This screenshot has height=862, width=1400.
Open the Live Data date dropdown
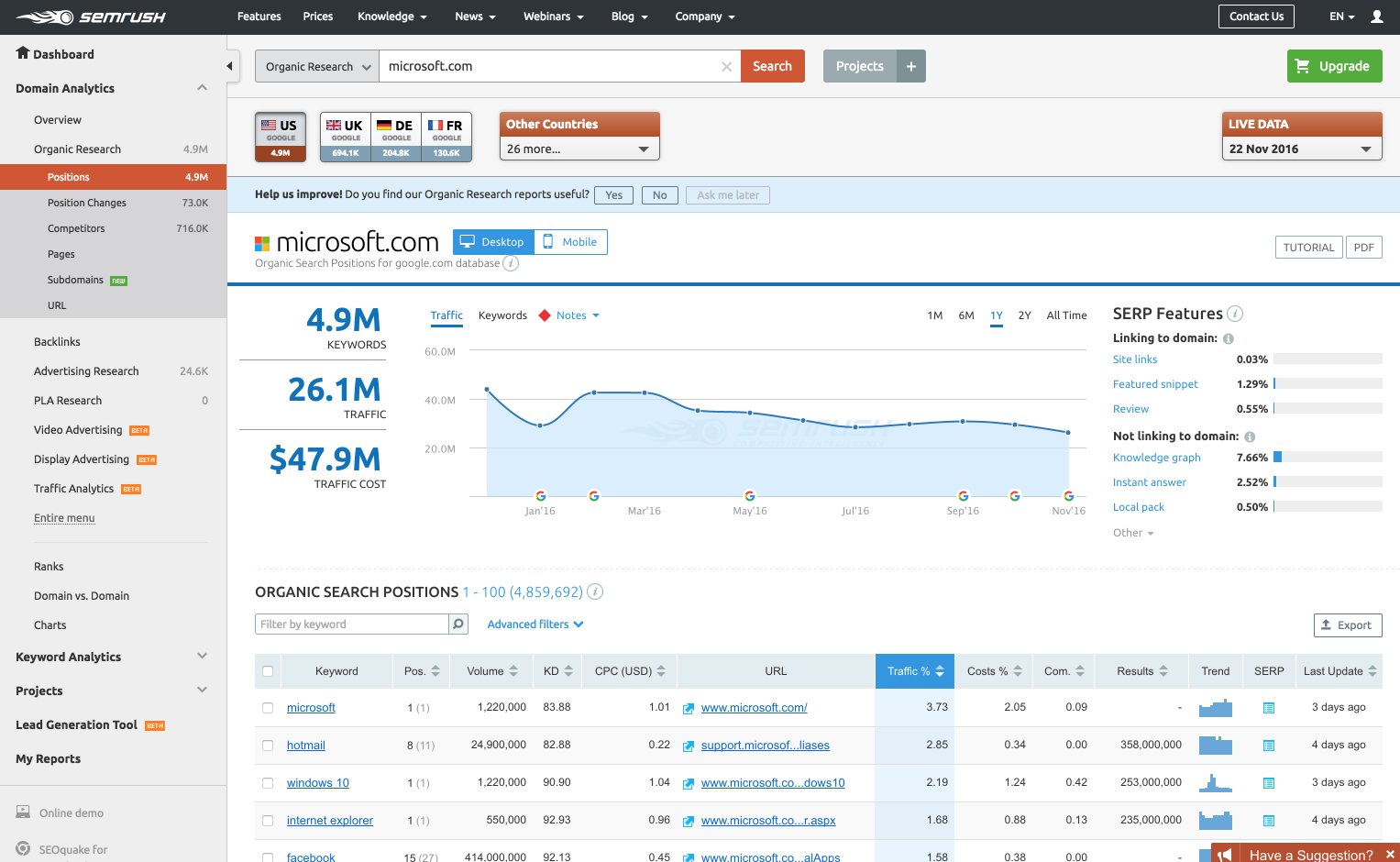coord(1302,149)
